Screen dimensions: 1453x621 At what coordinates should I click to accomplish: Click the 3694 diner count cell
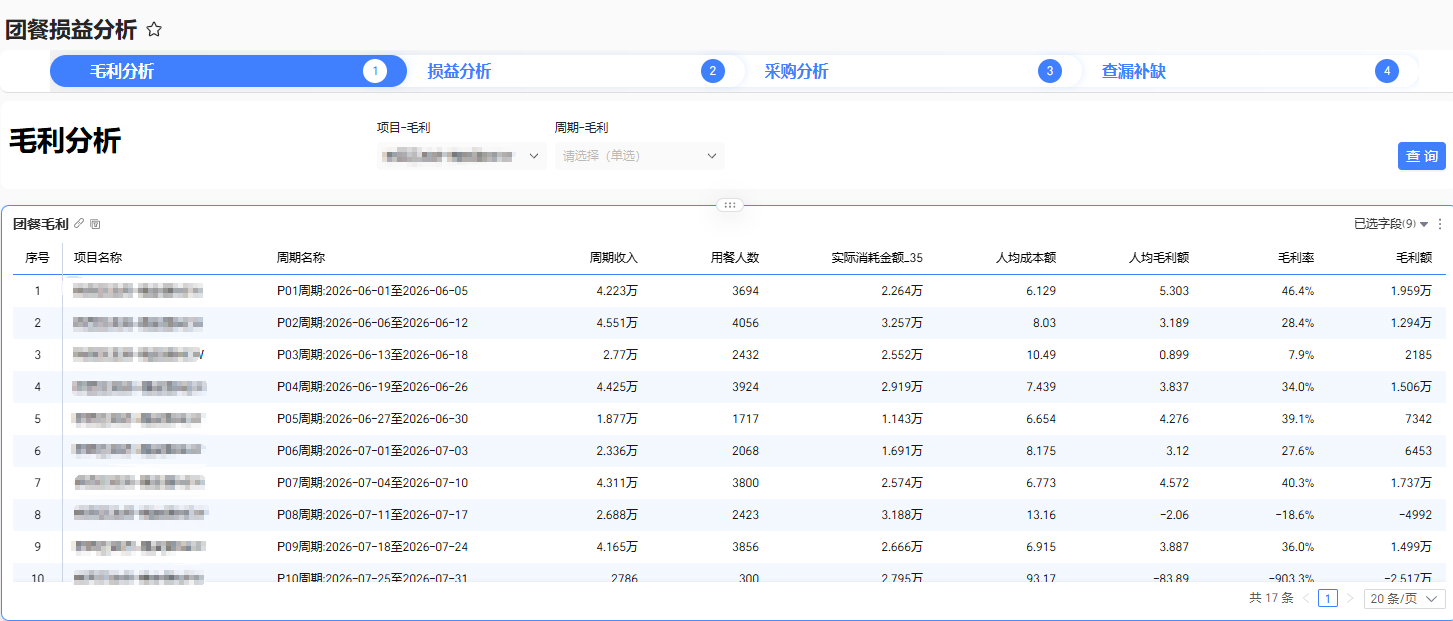[x=746, y=291]
